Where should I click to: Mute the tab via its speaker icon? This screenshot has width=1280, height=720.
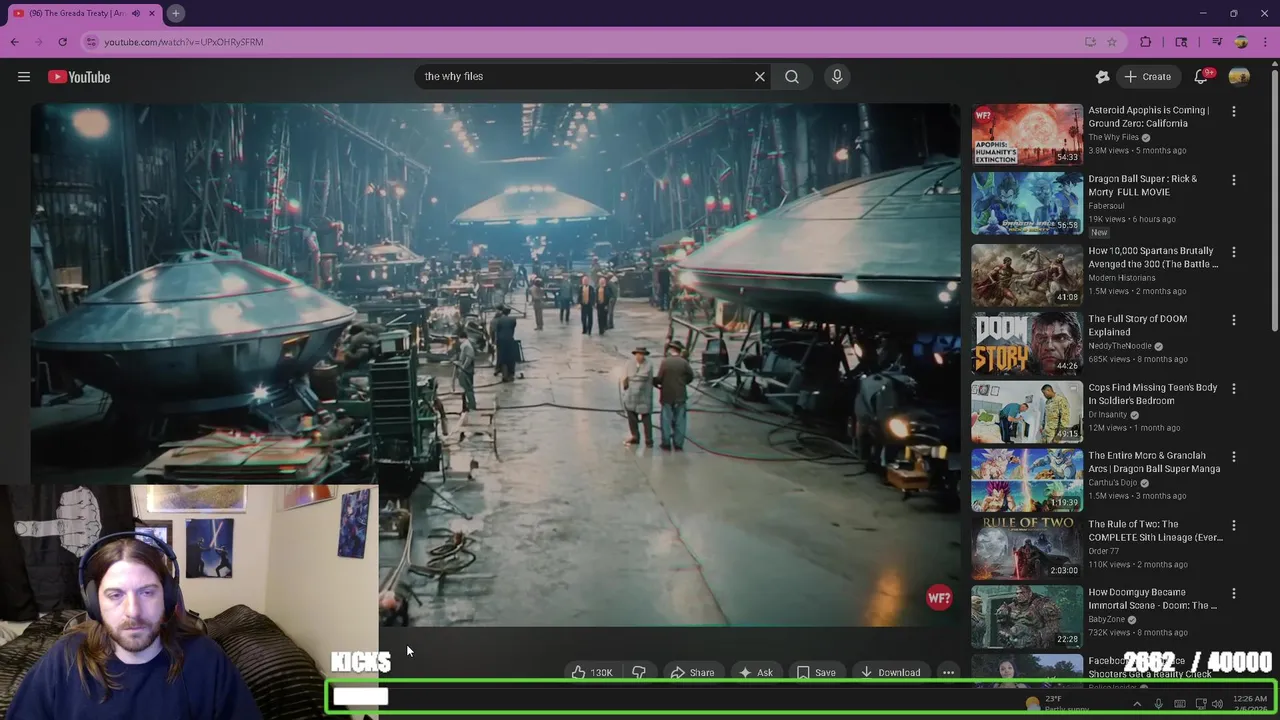[136, 13]
